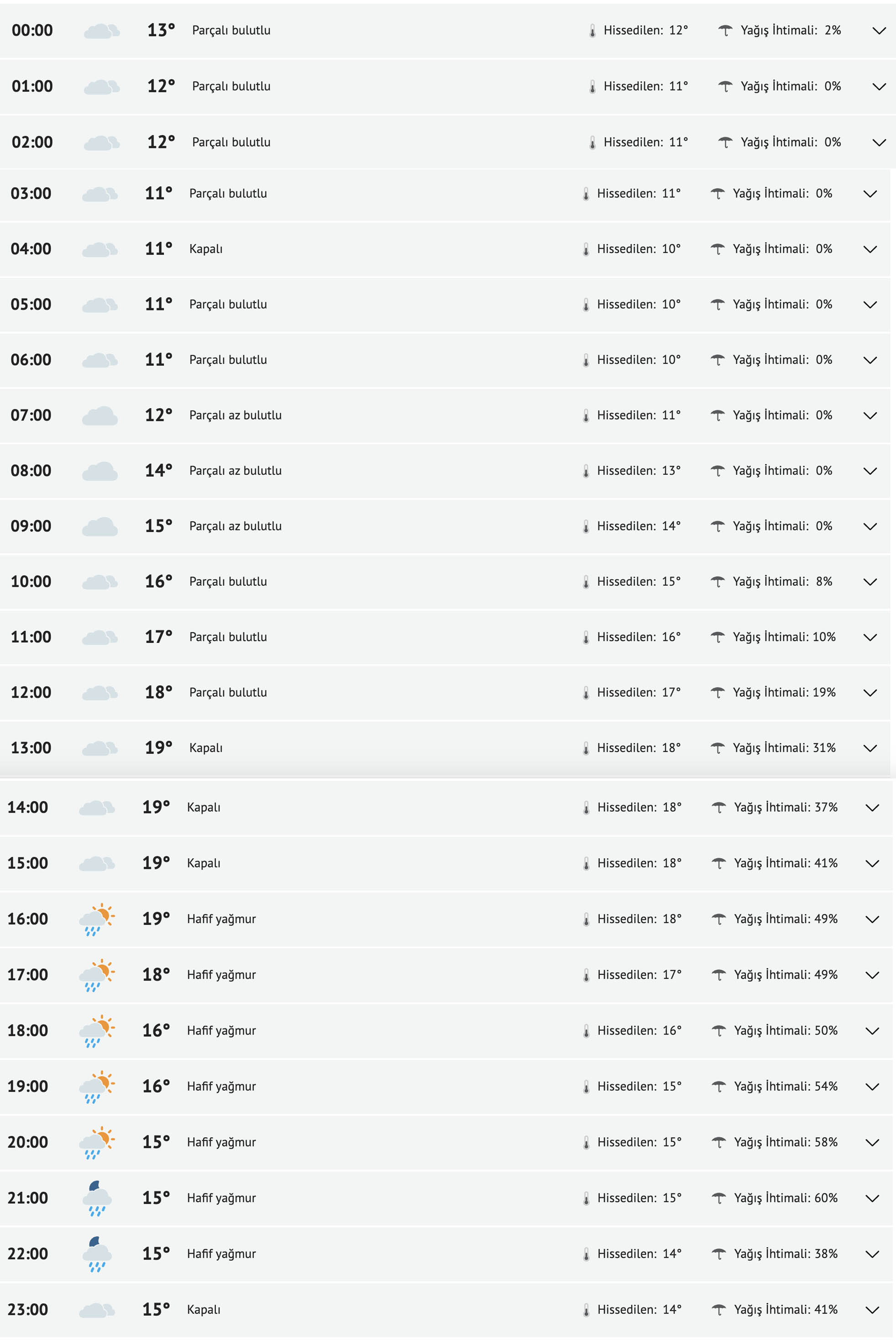This screenshot has height=1344, width=896.
Task: Click the 17° temperature at 11:00
Action: (x=158, y=636)
